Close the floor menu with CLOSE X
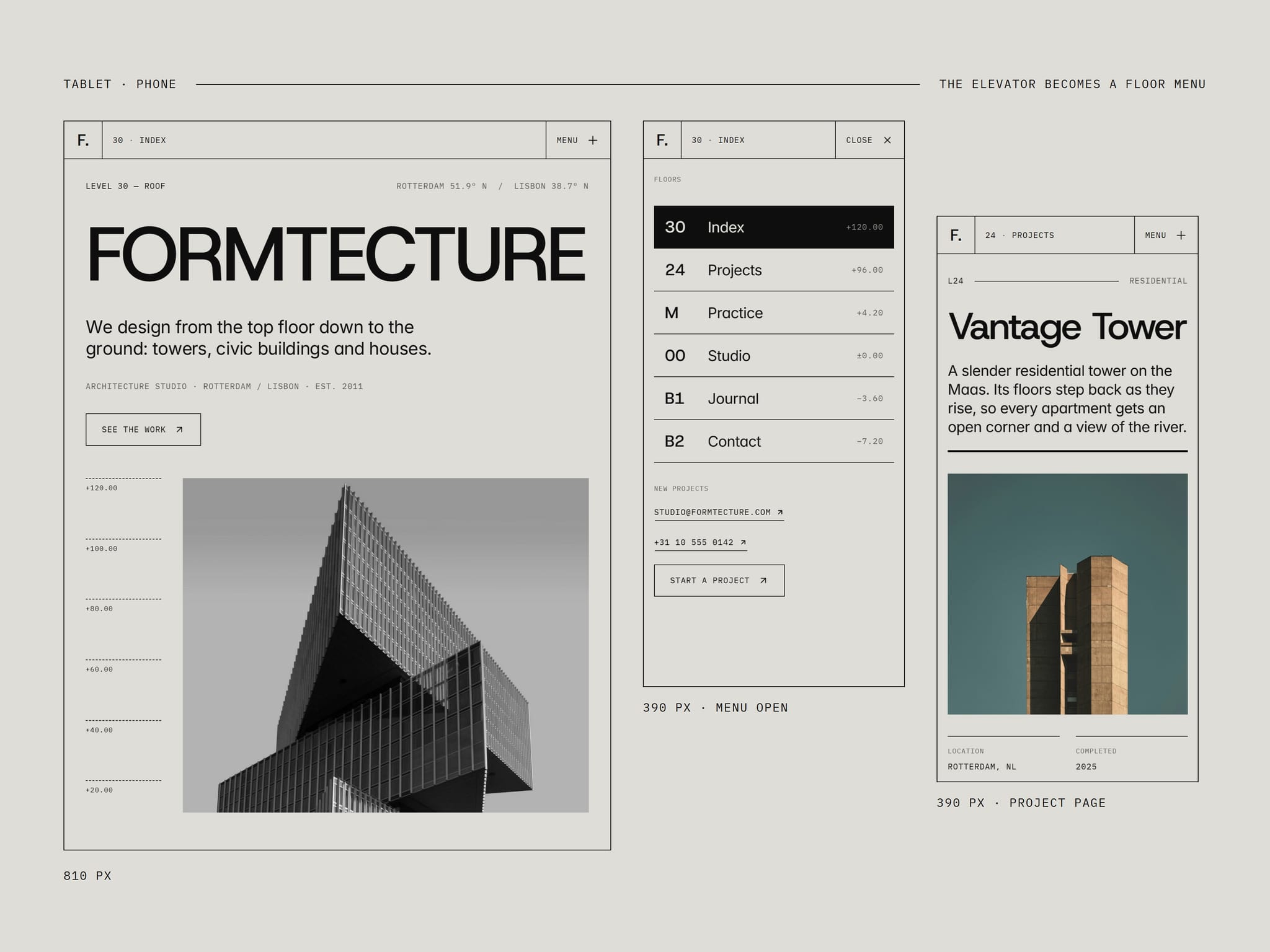 tap(869, 140)
